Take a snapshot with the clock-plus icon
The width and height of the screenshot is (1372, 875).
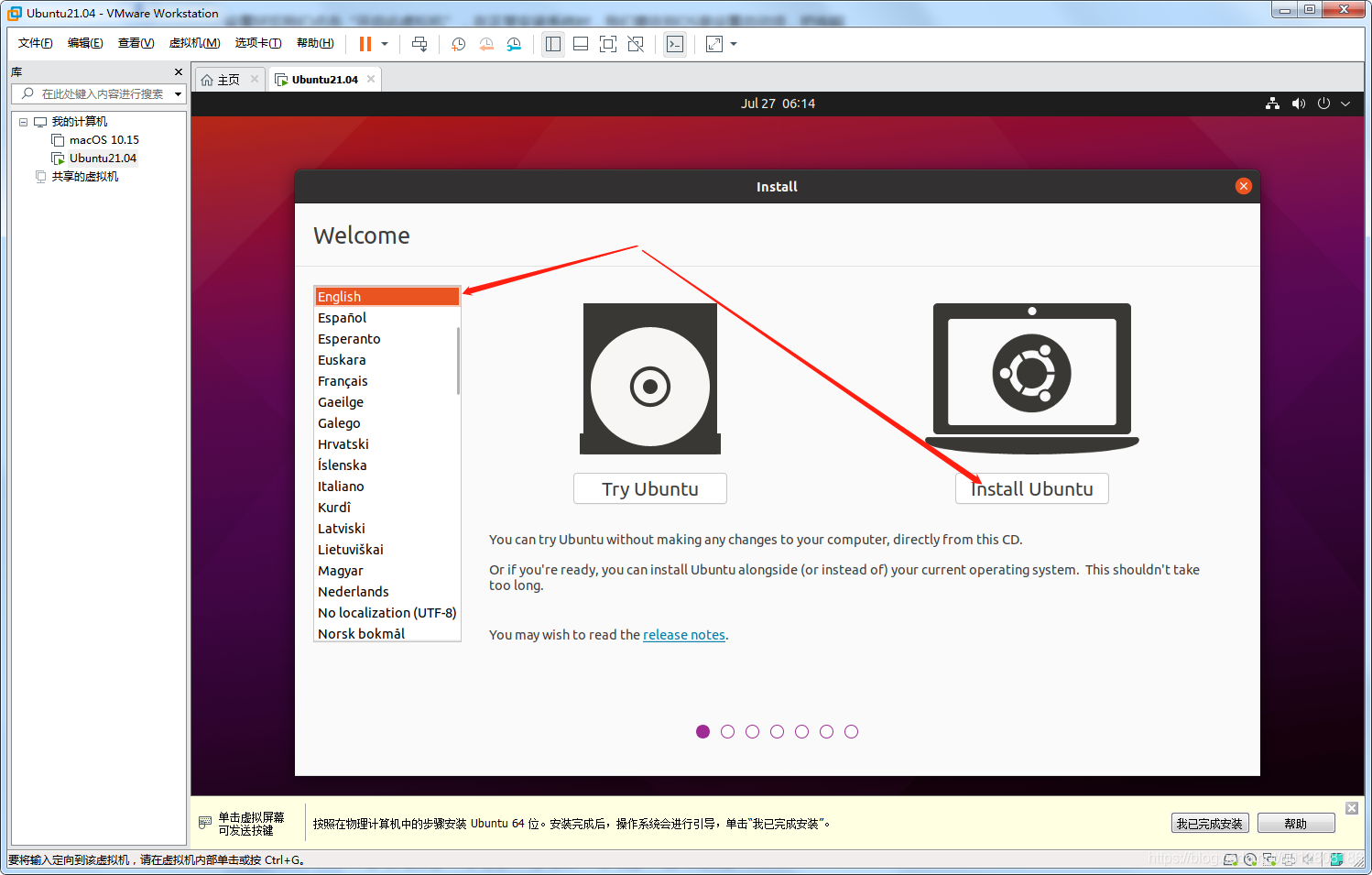(x=459, y=44)
